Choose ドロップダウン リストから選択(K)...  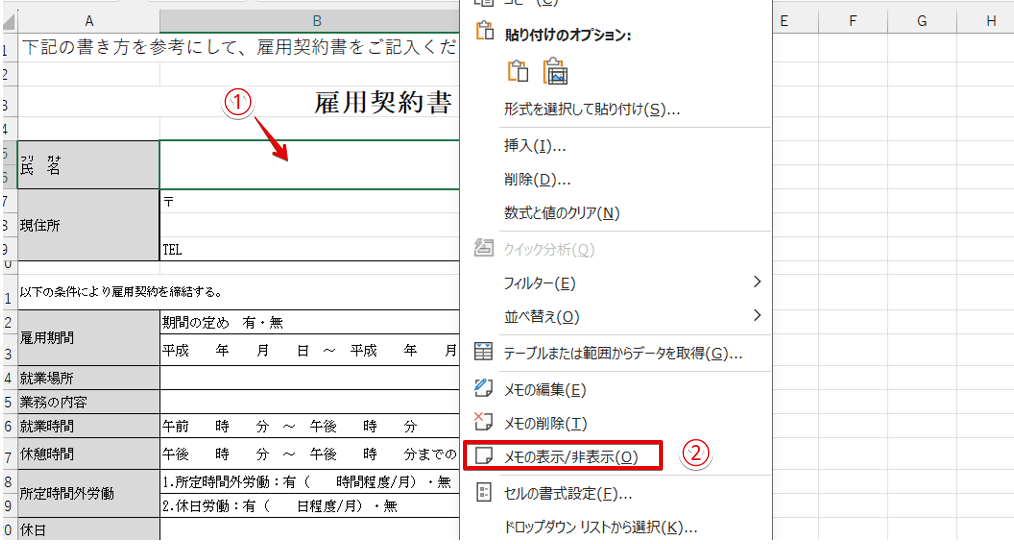pos(600,528)
